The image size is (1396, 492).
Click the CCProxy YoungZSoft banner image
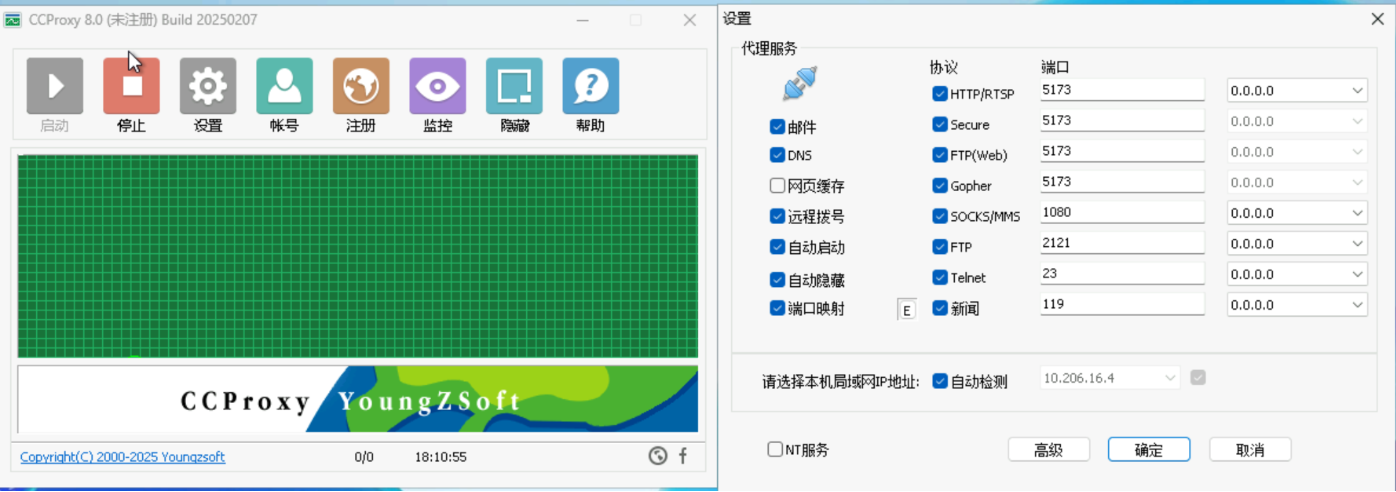358,399
